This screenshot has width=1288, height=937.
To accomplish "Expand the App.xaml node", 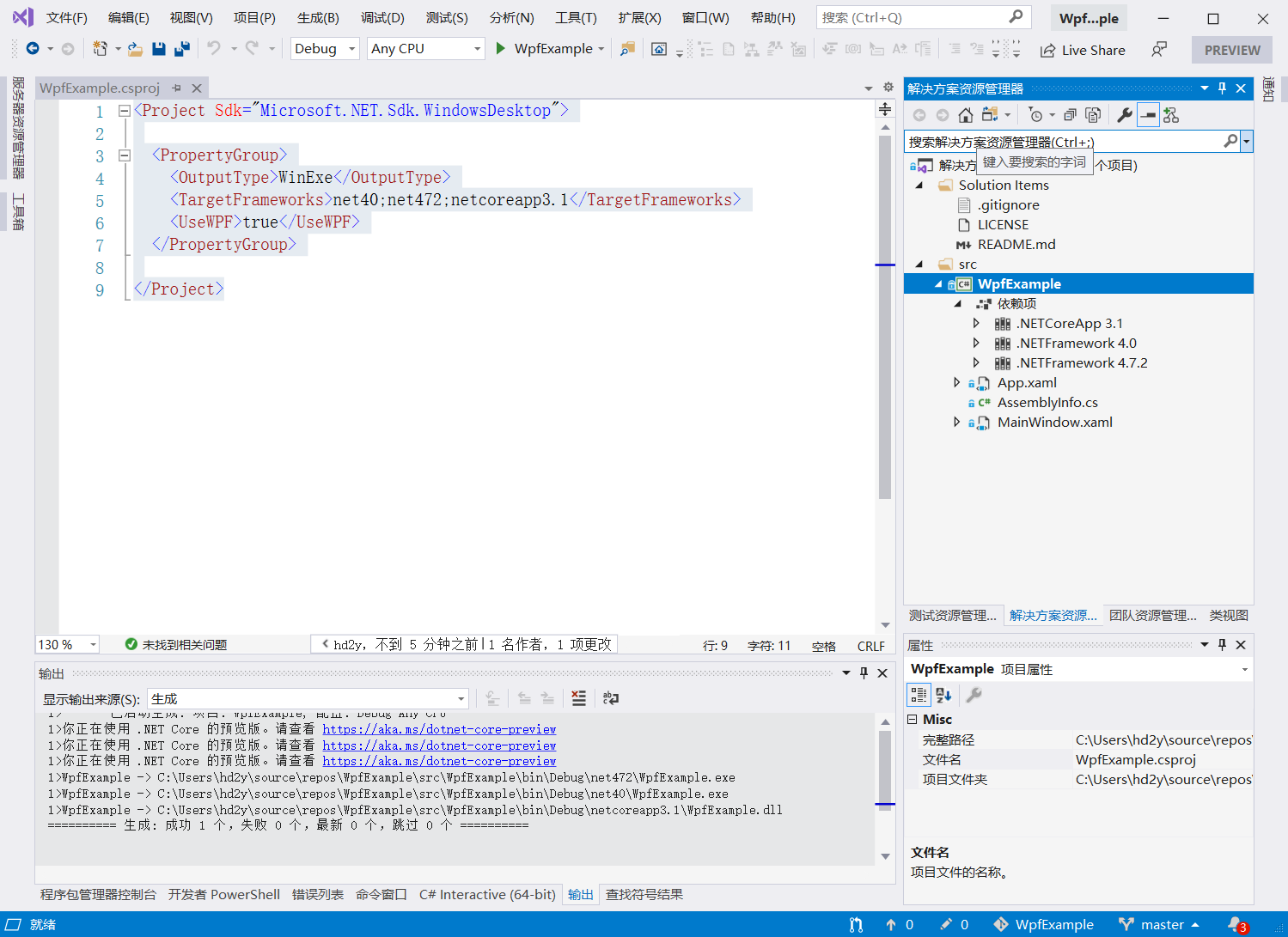I will [x=956, y=382].
